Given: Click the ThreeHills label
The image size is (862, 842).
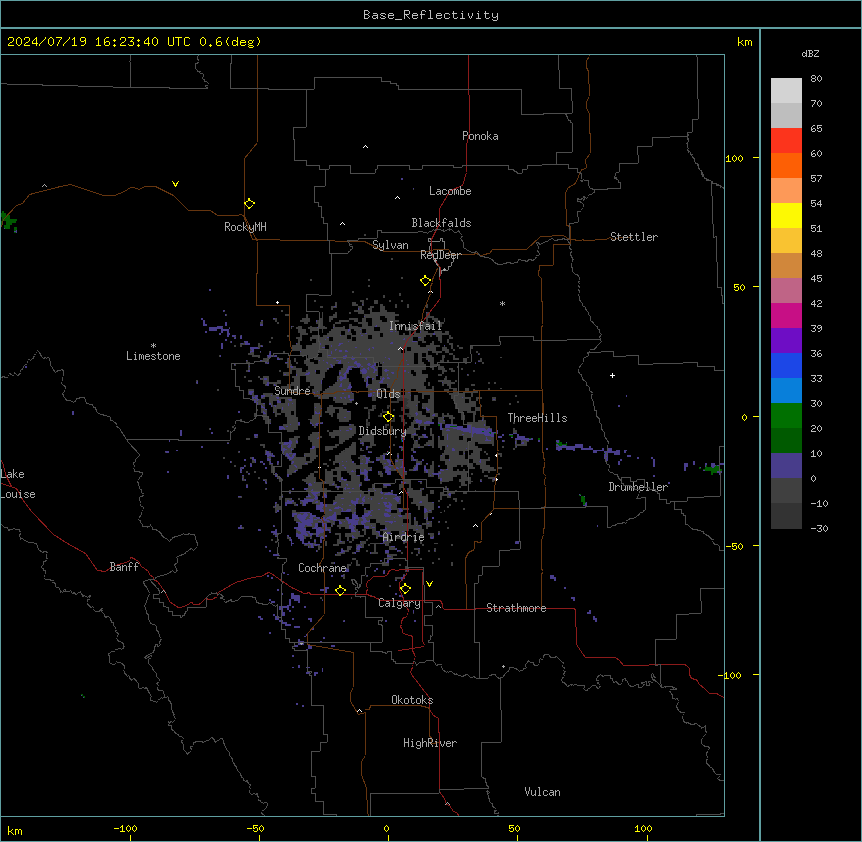Looking at the screenshot, I should tap(537, 418).
